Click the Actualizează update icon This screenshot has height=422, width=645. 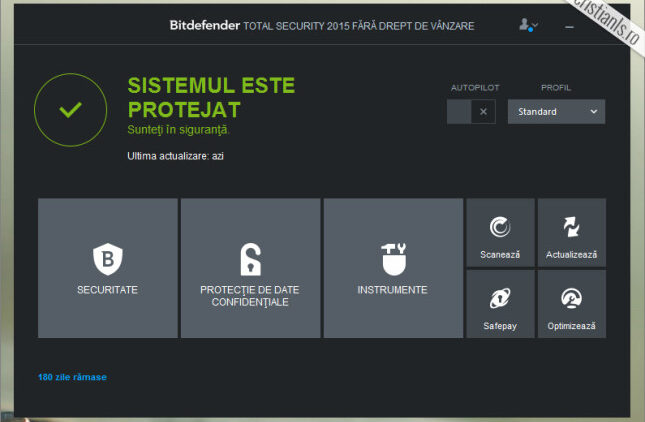[x=571, y=229]
